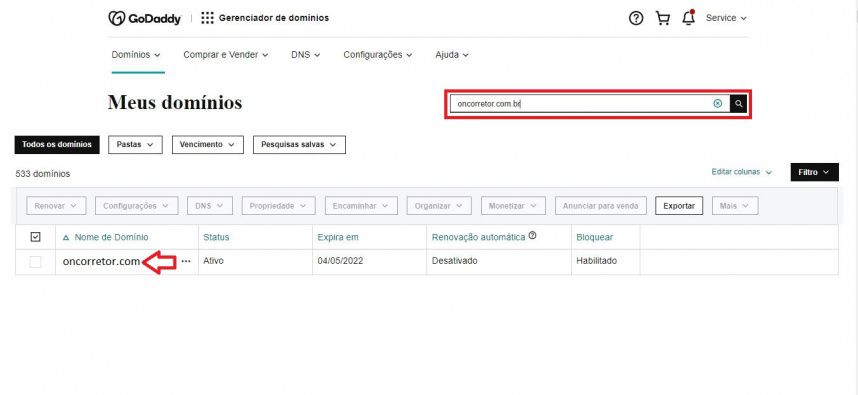Open the Domínios menu

(x=136, y=55)
